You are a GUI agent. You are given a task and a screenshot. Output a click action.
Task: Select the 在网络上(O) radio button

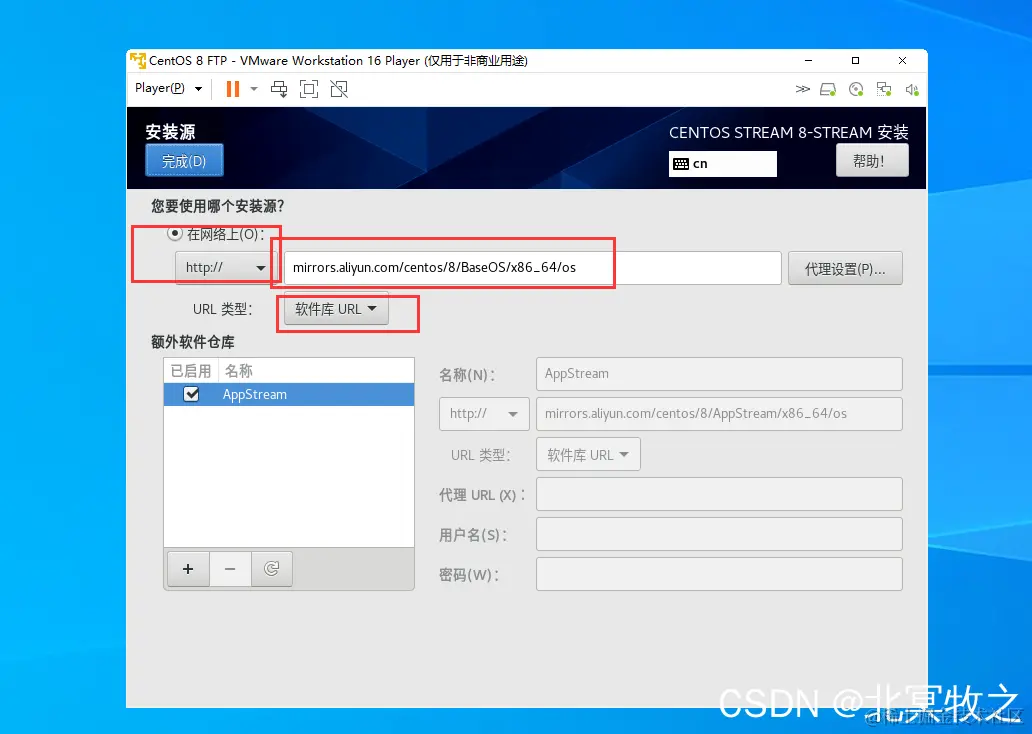[x=174, y=233]
